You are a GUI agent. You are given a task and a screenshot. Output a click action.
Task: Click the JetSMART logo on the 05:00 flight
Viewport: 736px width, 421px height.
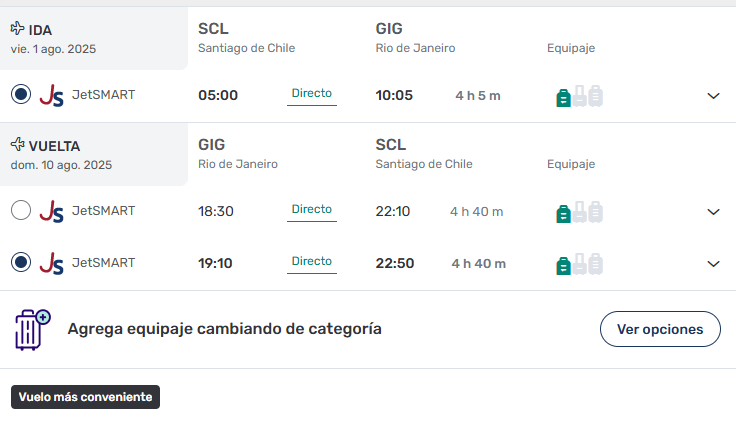point(52,95)
